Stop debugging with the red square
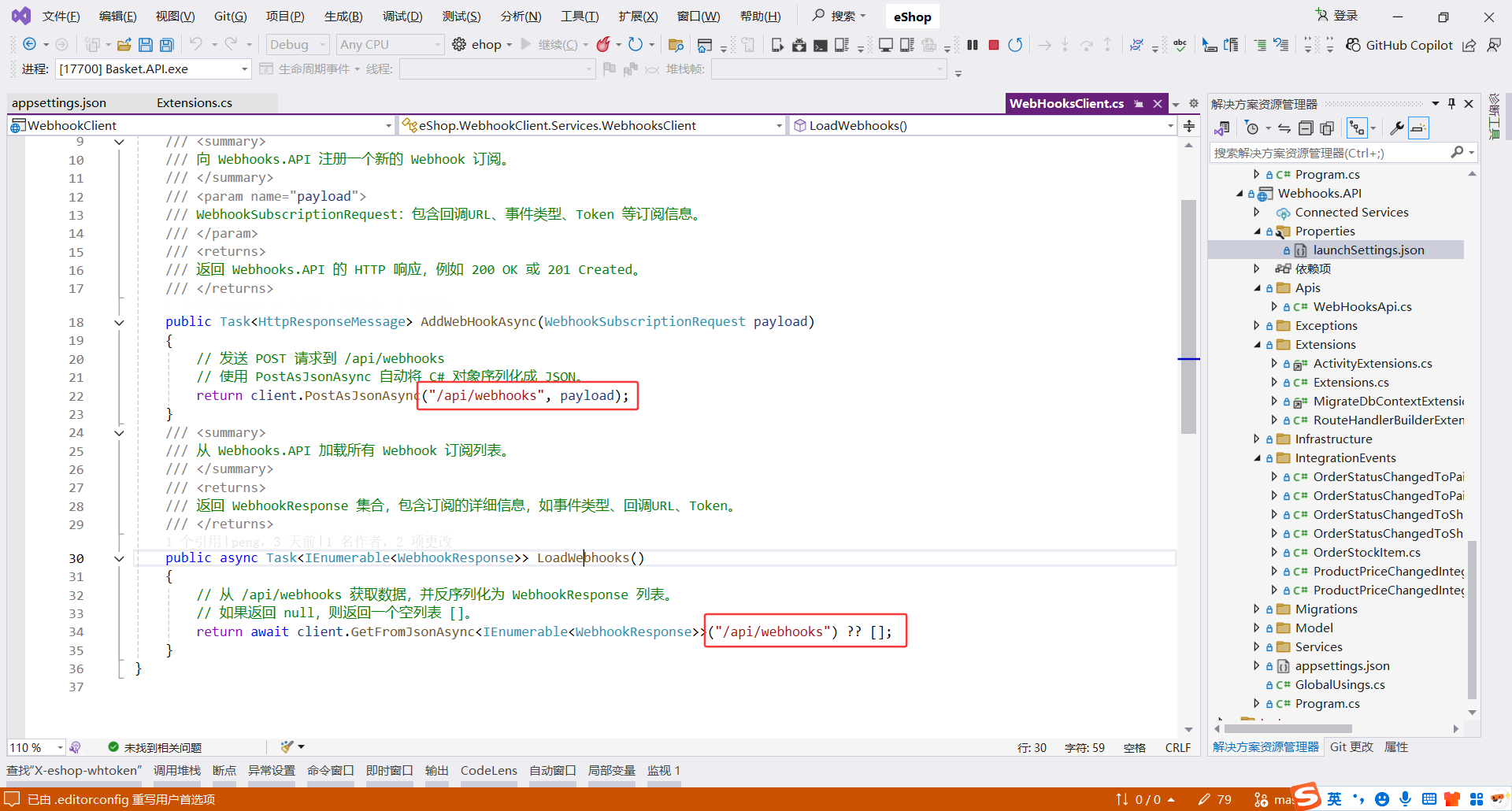 coord(994,45)
